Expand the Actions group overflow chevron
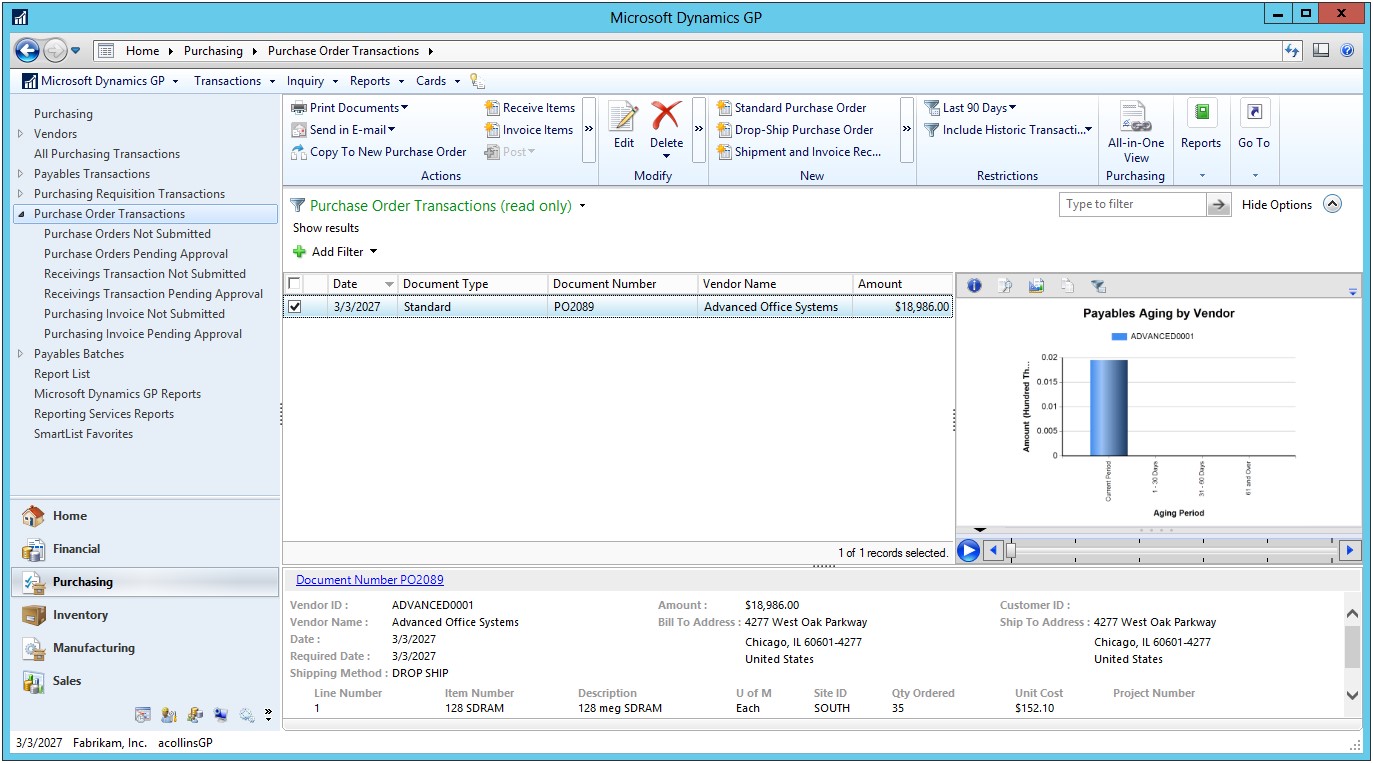Image resolution: width=1373 pixels, height=763 pixels. [588, 129]
